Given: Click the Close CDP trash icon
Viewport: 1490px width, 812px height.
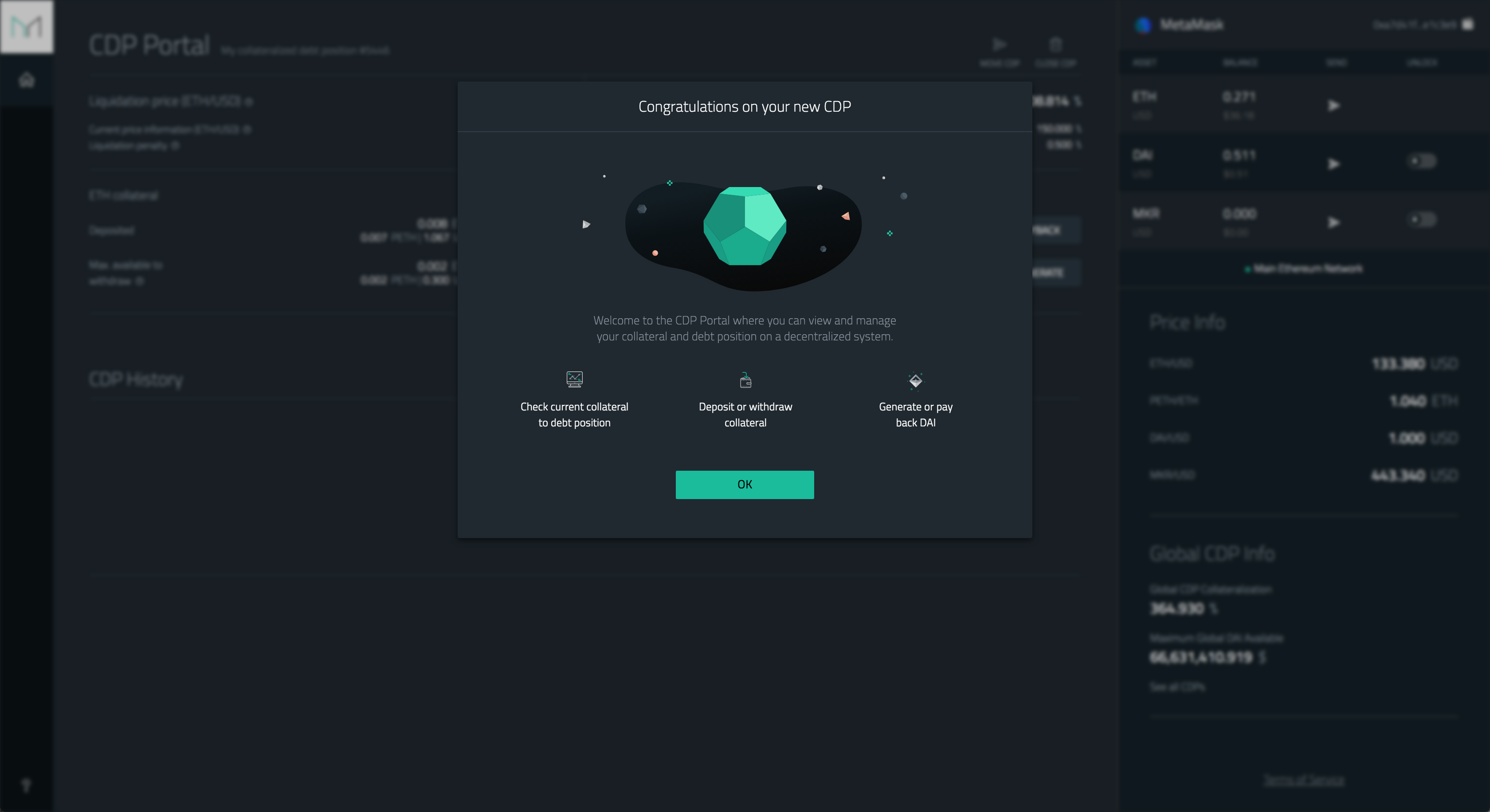Looking at the screenshot, I should point(1055,44).
